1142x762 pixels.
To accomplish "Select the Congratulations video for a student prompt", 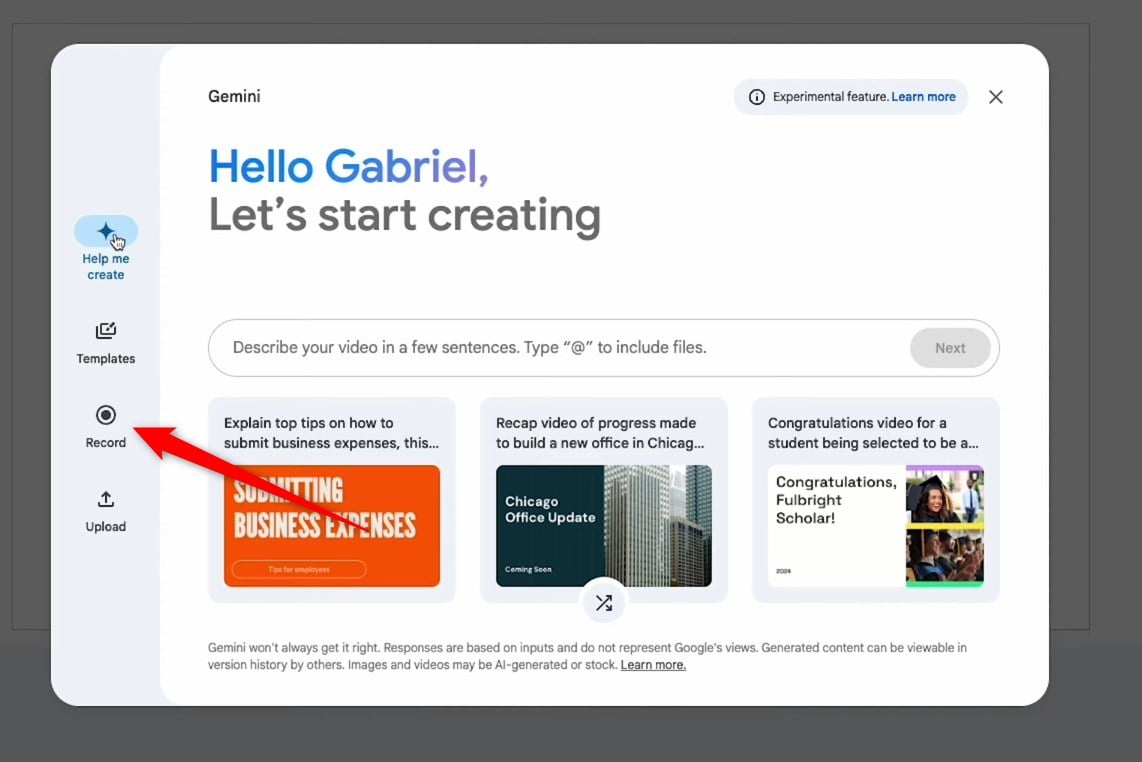I will tap(873, 433).
